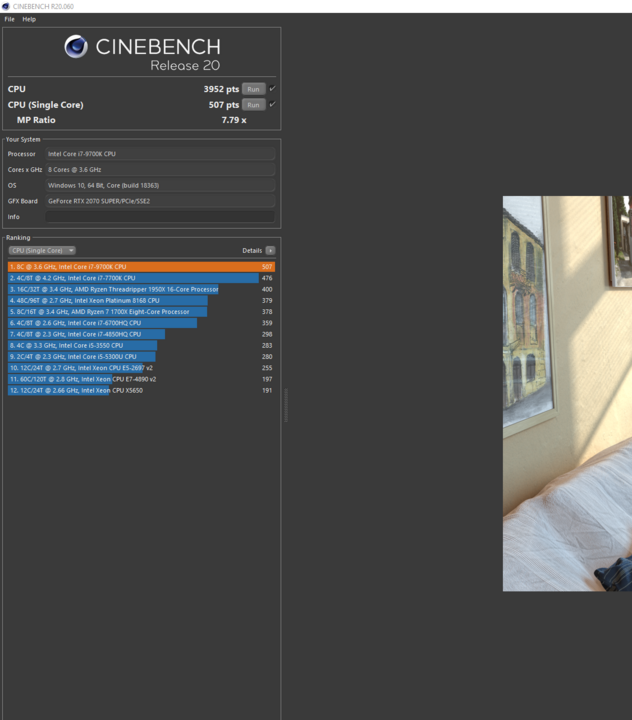Select ranking row 6 Core i7-6700HQ
The height and width of the screenshot is (720, 632).
tap(141, 323)
